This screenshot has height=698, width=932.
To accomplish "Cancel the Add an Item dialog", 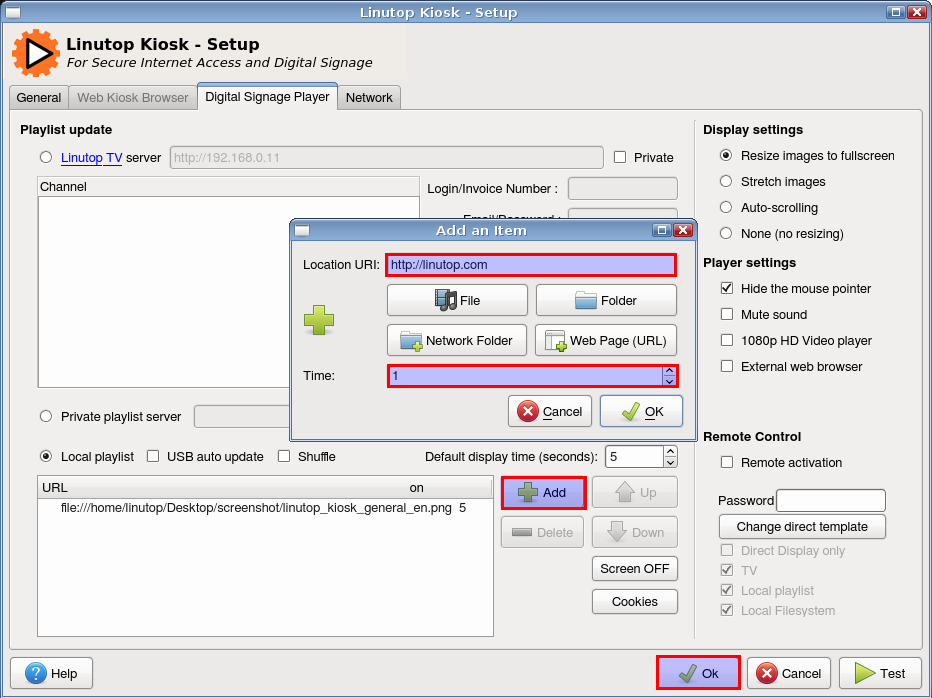I will pos(550,411).
